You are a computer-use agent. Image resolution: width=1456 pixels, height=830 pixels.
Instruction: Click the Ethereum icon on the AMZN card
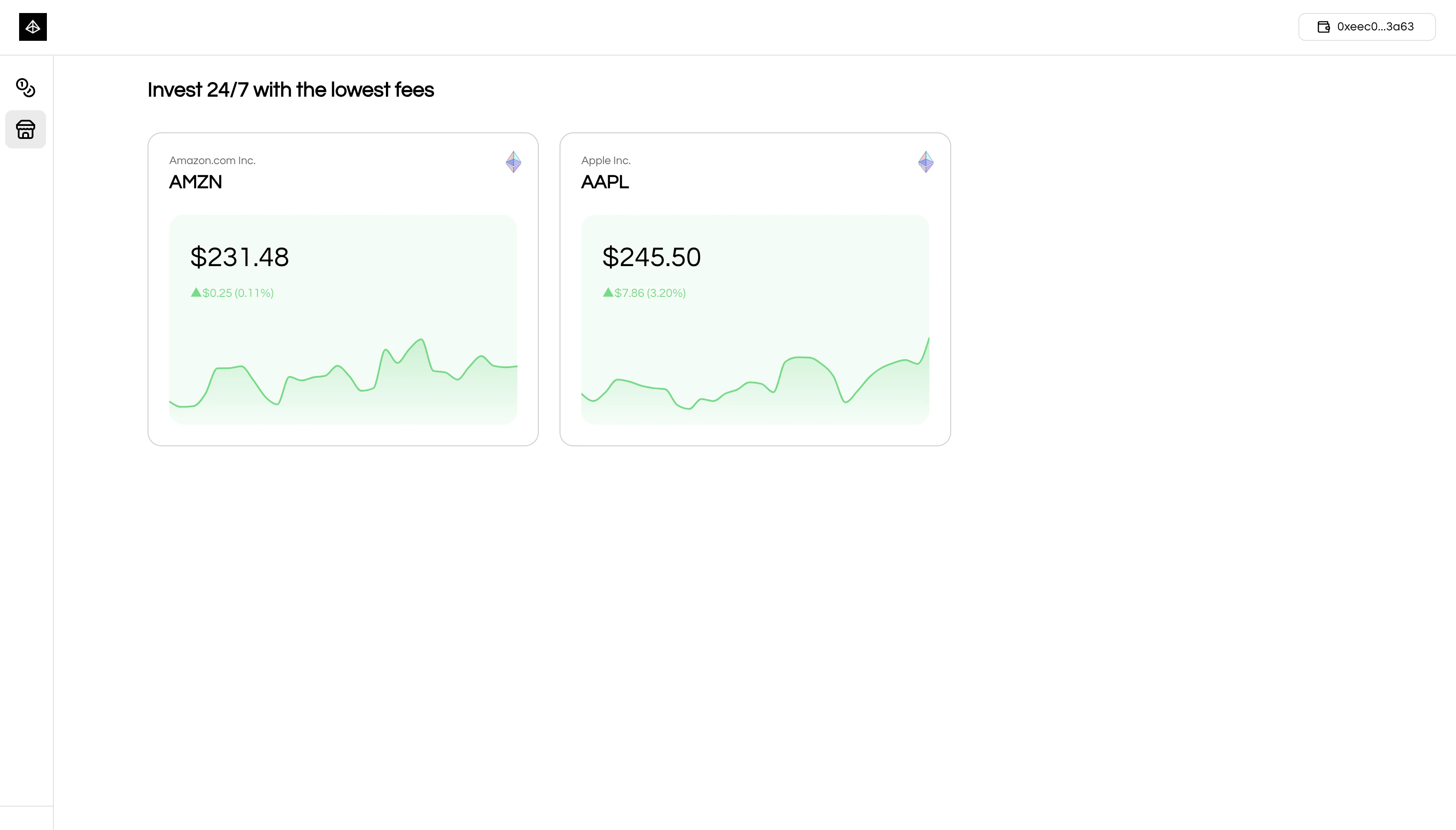point(513,162)
